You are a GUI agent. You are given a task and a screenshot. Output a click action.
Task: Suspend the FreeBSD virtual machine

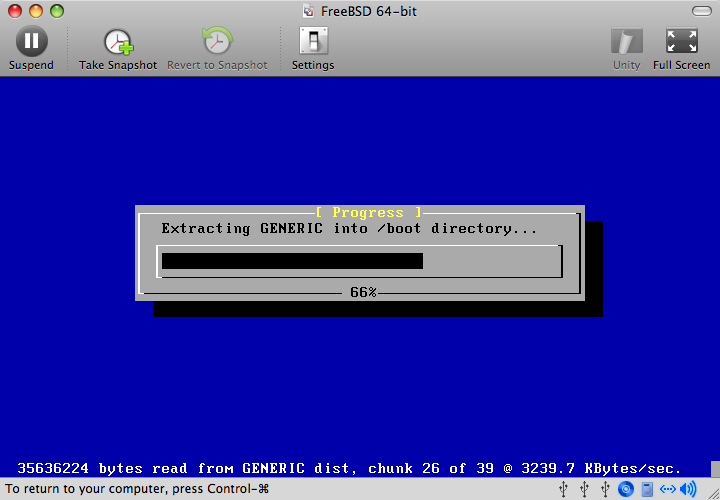click(31, 42)
